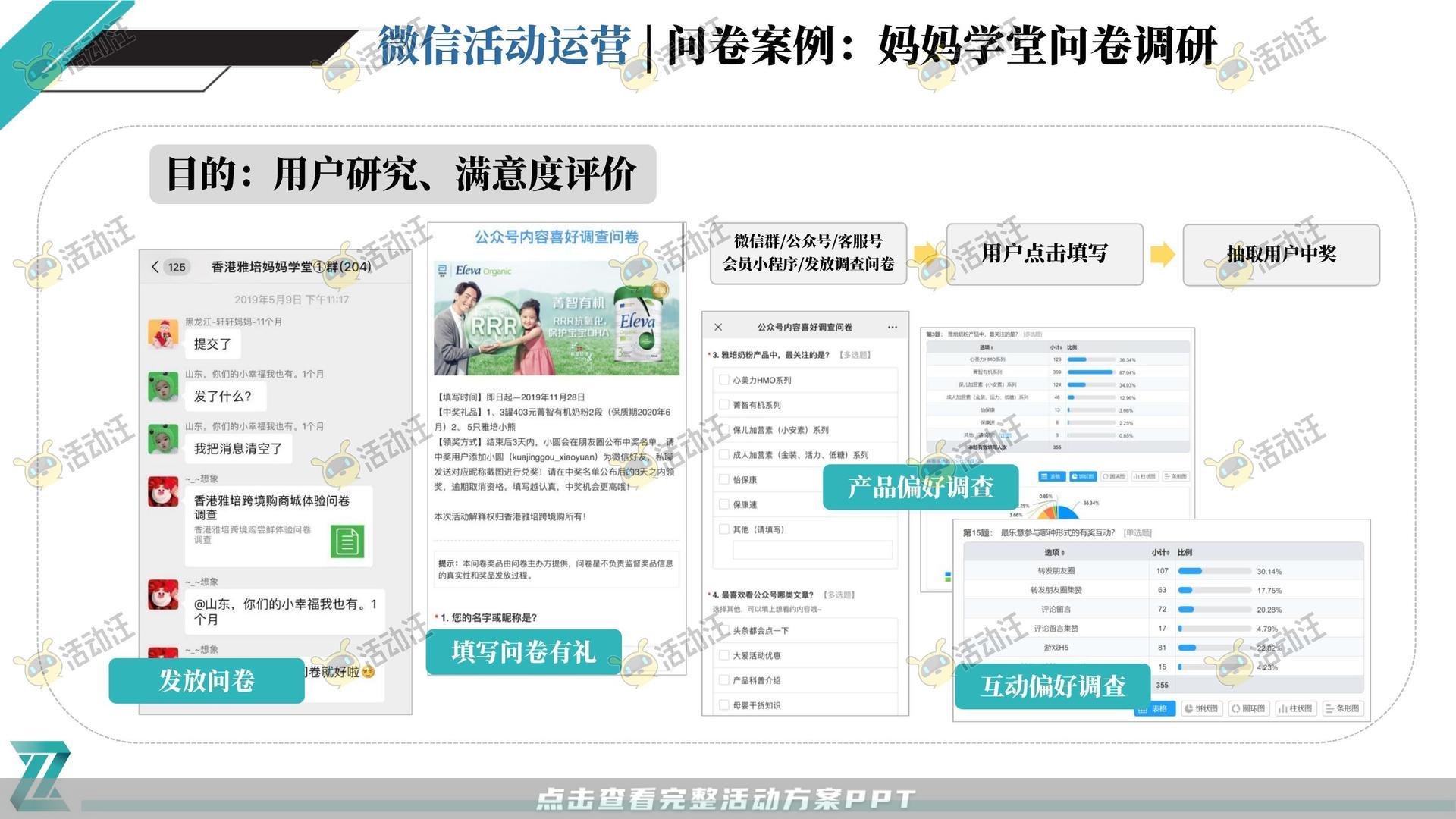Switch Q15 results to 条形图 view

pyautogui.click(x=1342, y=708)
